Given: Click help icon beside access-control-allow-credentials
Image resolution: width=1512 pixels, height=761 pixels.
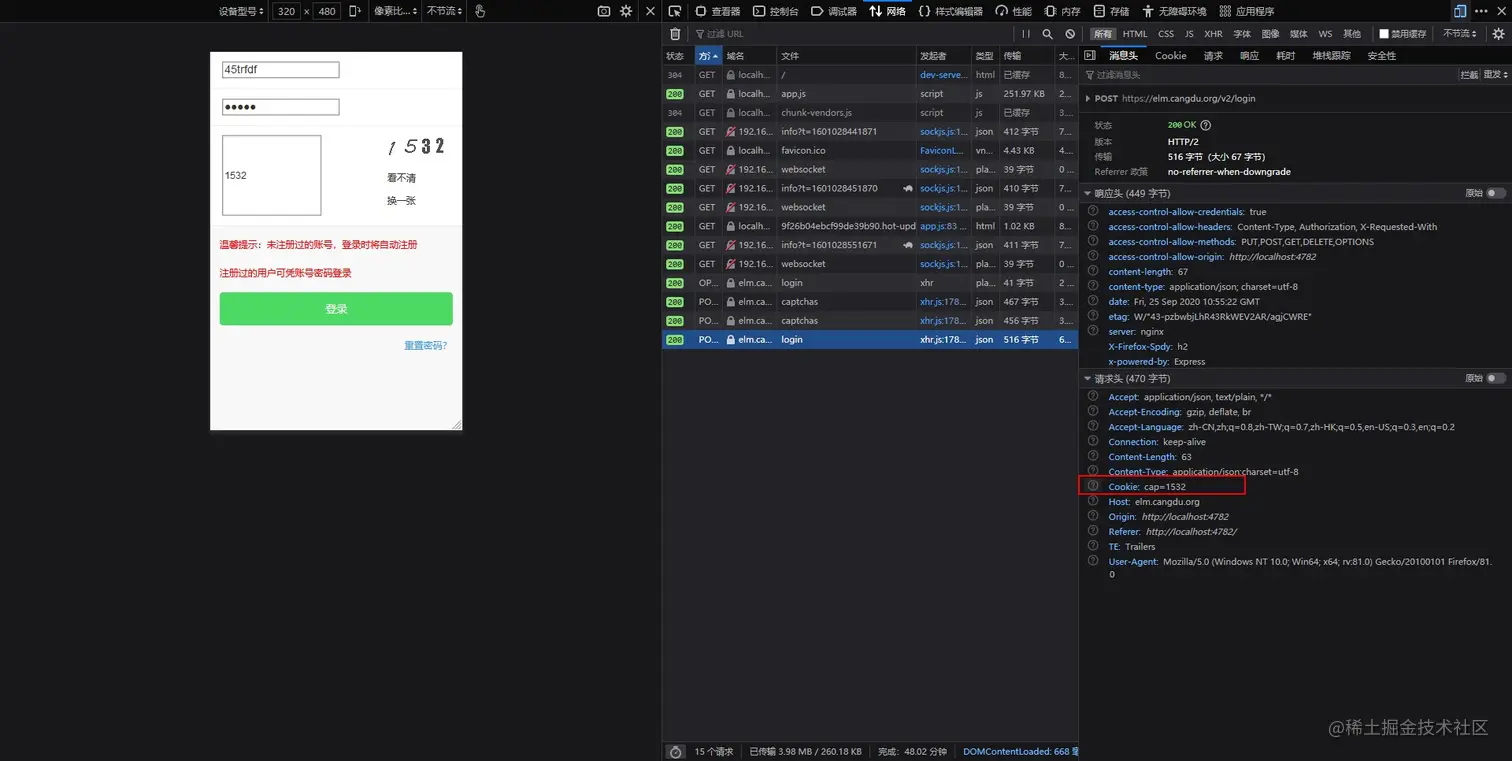Looking at the screenshot, I should pos(1093,212).
